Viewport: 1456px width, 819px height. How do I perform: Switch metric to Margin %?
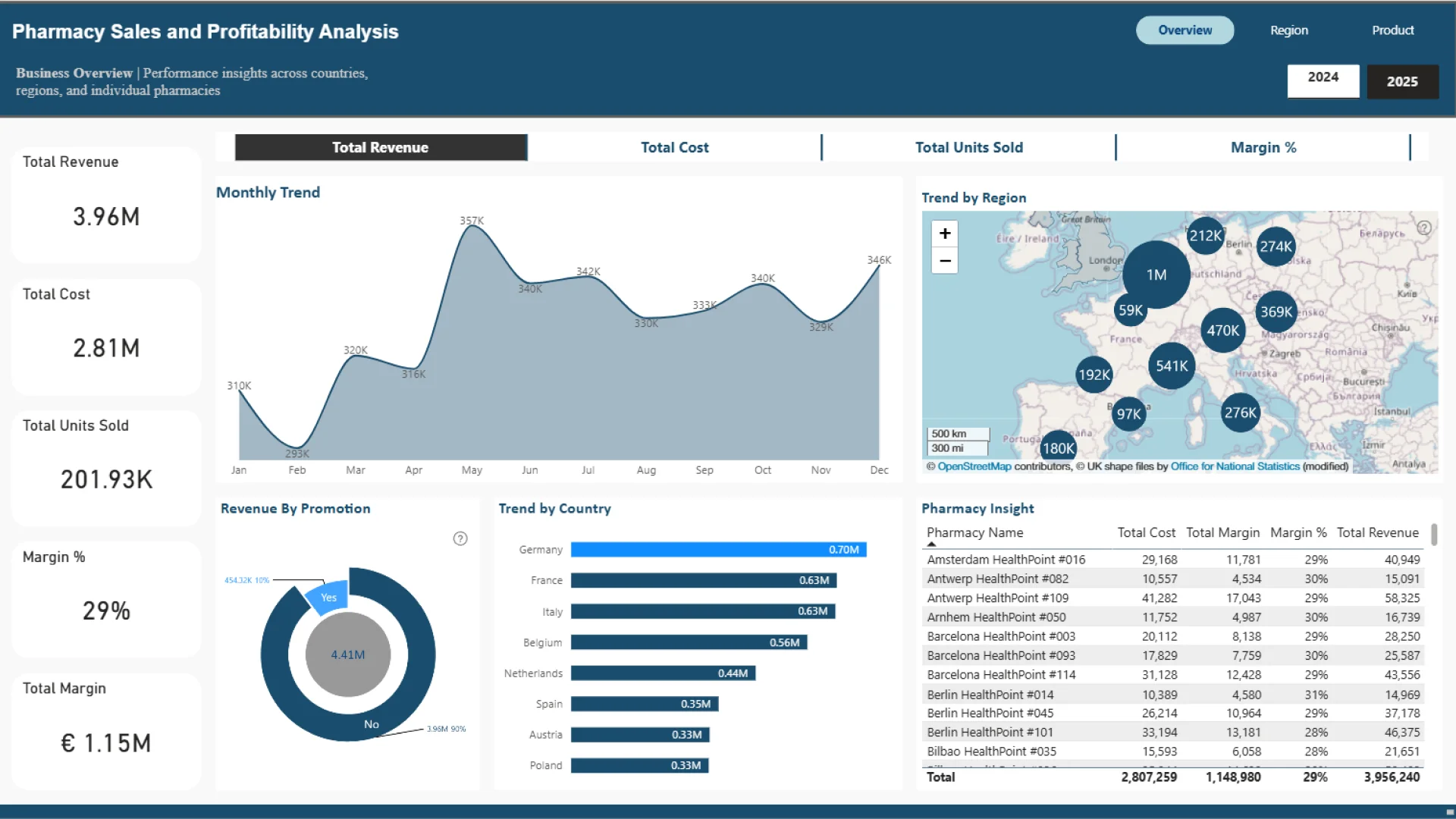(x=1263, y=147)
